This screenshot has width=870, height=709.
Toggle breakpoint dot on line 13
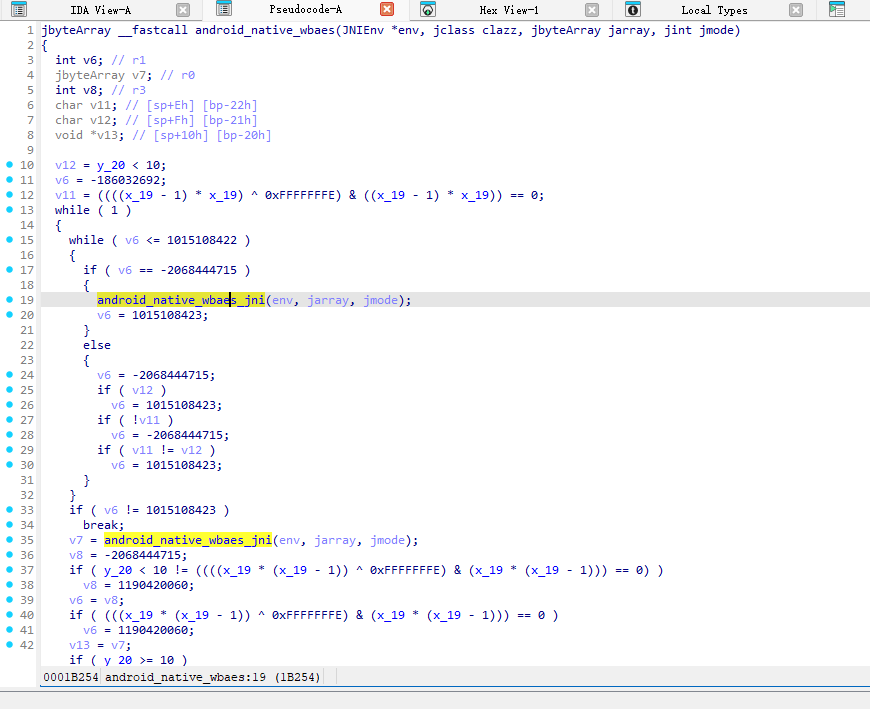pyautogui.click(x=9, y=210)
